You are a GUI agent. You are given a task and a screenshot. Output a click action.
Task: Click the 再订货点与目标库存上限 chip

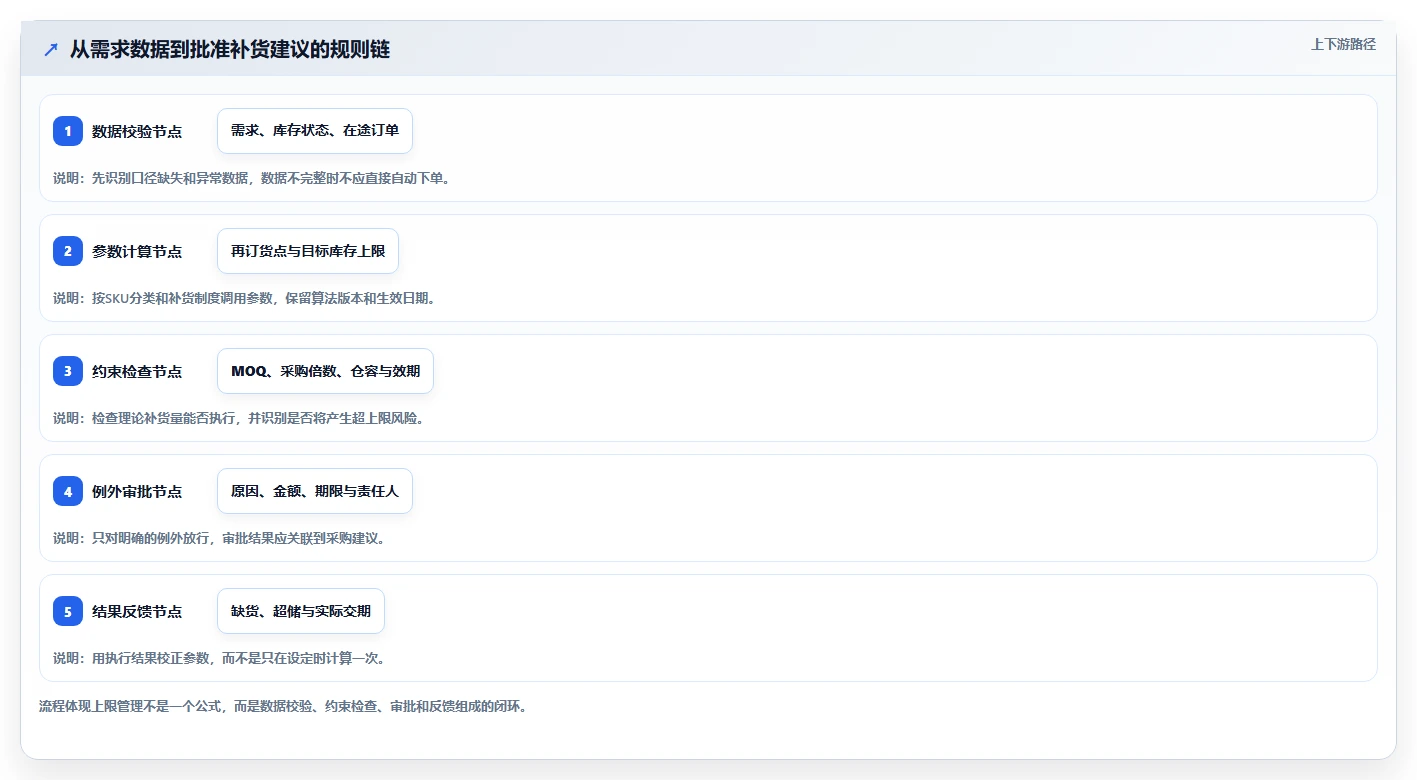coord(308,251)
